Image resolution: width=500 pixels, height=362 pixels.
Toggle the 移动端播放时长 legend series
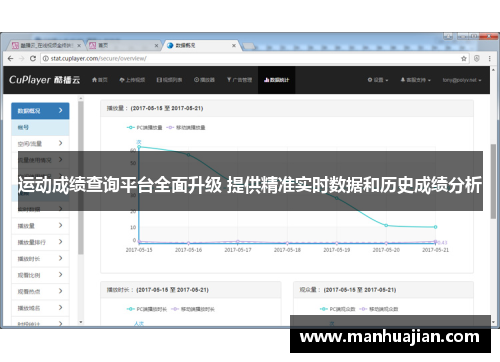tap(193, 309)
